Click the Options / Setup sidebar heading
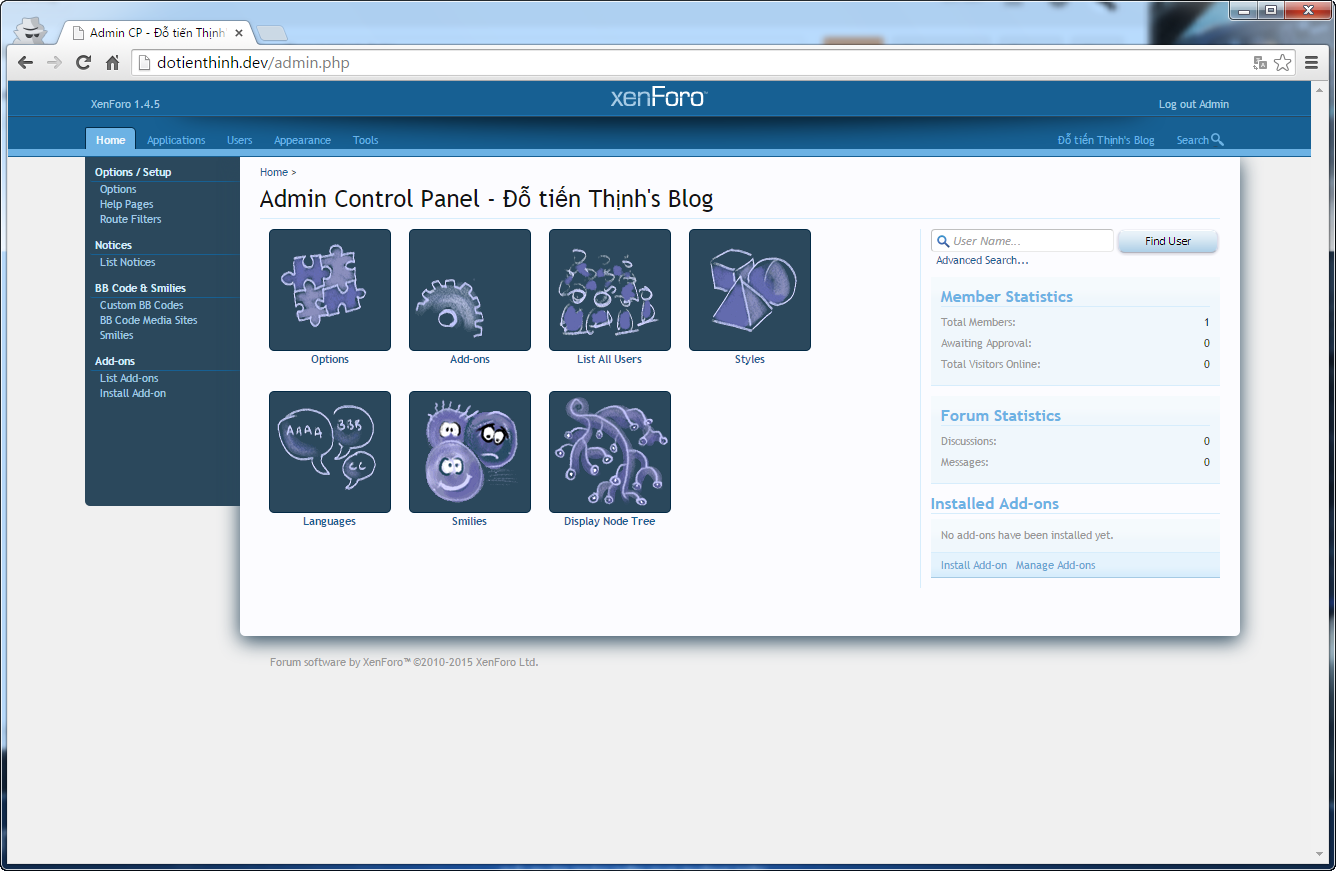Screen dimensions: 1336x871 (x=133, y=172)
